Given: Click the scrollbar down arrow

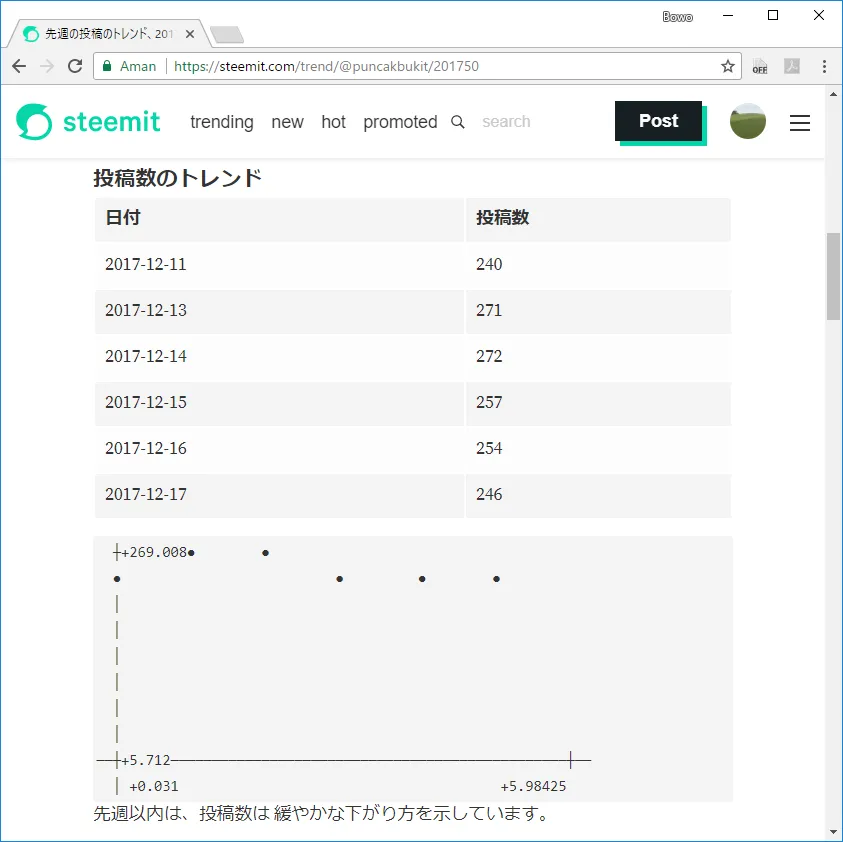Looking at the screenshot, I should (x=833, y=832).
